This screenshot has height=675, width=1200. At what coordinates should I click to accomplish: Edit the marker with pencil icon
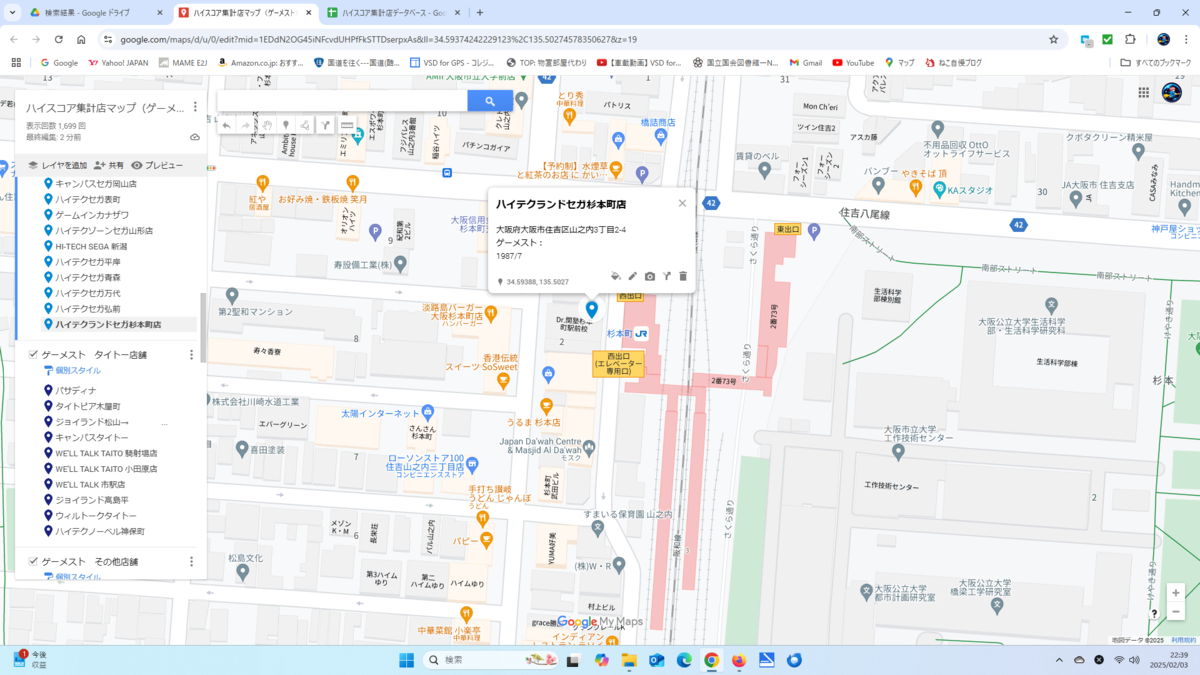click(x=633, y=276)
